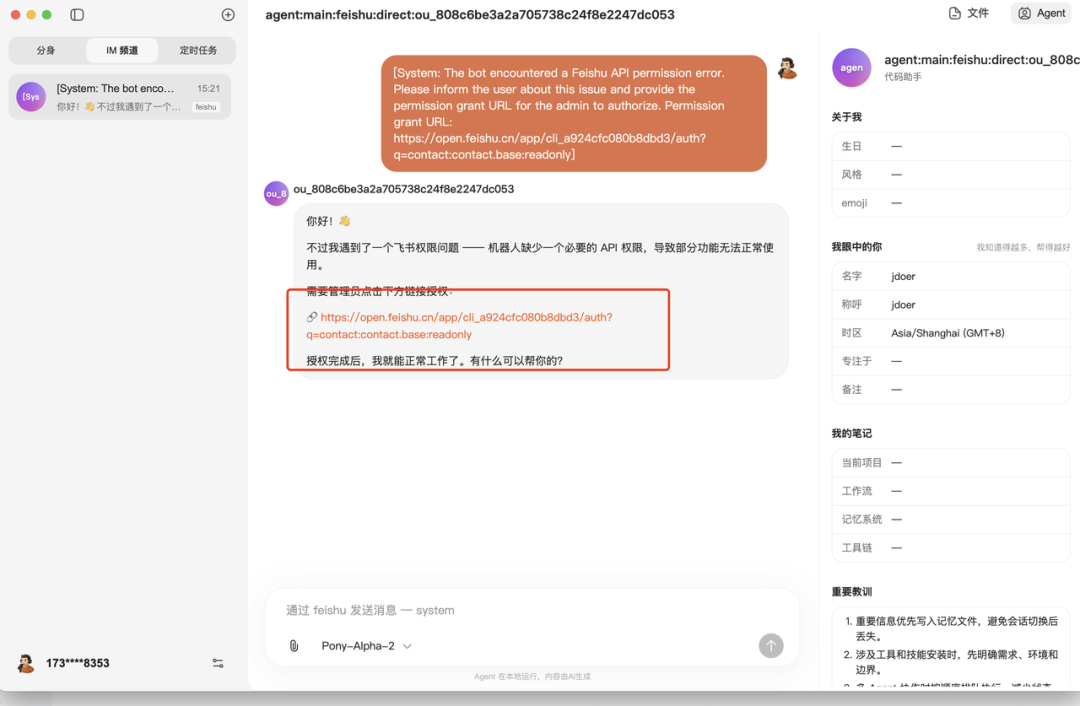The height and width of the screenshot is (706, 1080).
Task: Click the settings sliders icon near phone number
Action: click(218, 662)
